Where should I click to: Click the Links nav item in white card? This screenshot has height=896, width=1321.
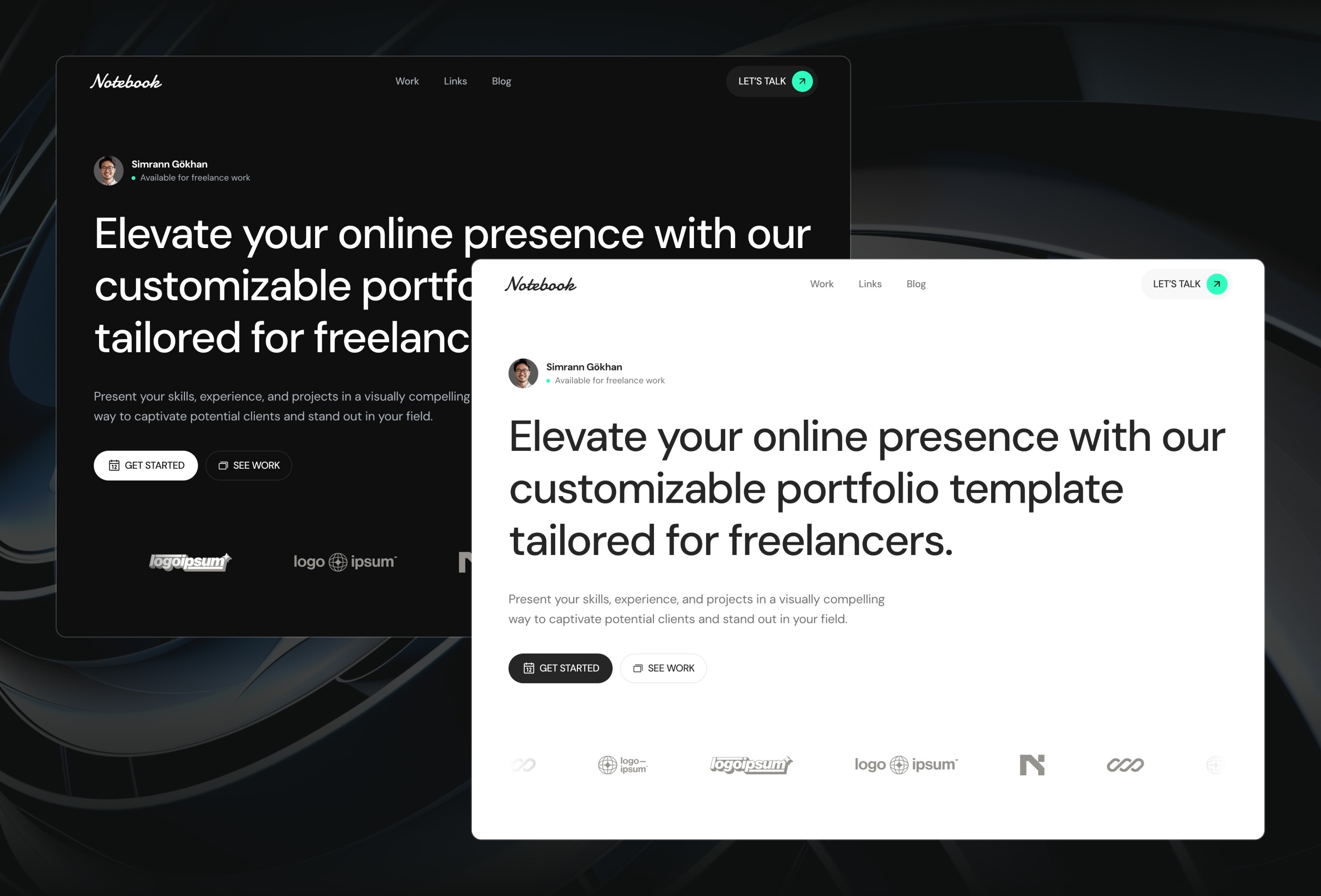pyautogui.click(x=870, y=284)
